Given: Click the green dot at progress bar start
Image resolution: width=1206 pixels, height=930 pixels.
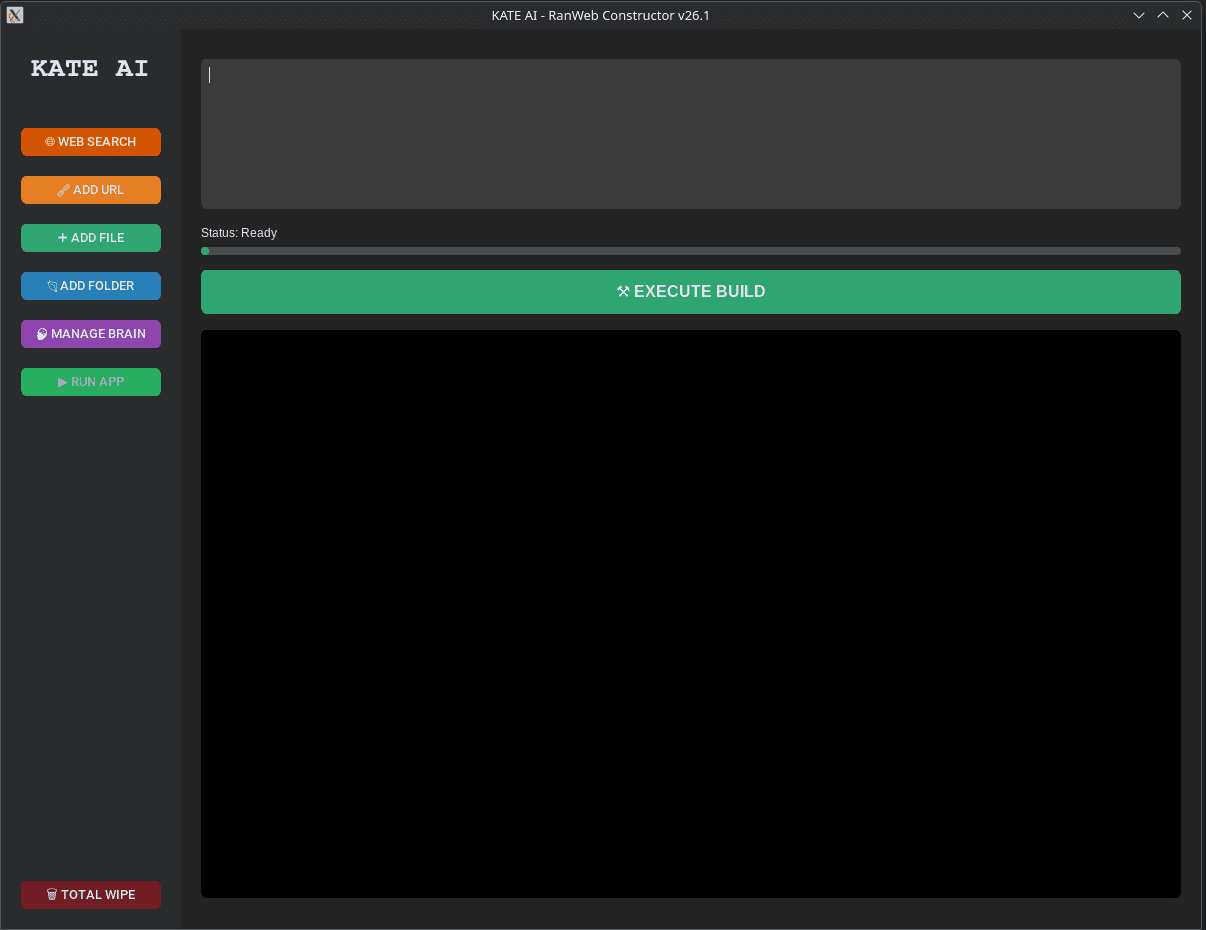Looking at the screenshot, I should [205, 251].
